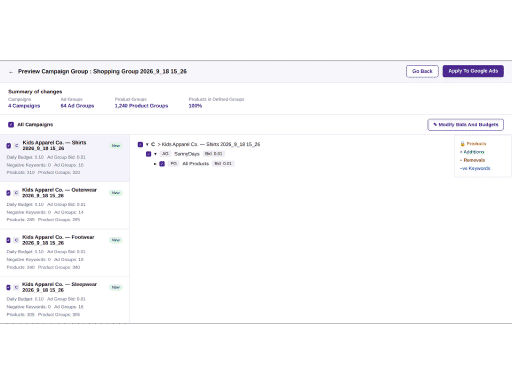The height and width of the screenshot is (384, 512).
Task: Click the lock icon next to the Products legend
Action: pyautogui.click(x=462, y=144)
